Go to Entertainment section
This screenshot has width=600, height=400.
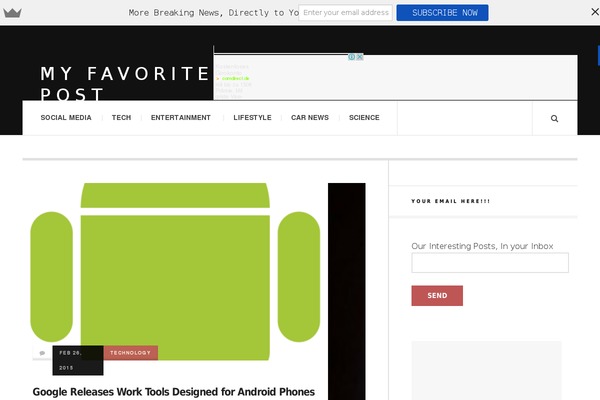[x=181, y=118]
